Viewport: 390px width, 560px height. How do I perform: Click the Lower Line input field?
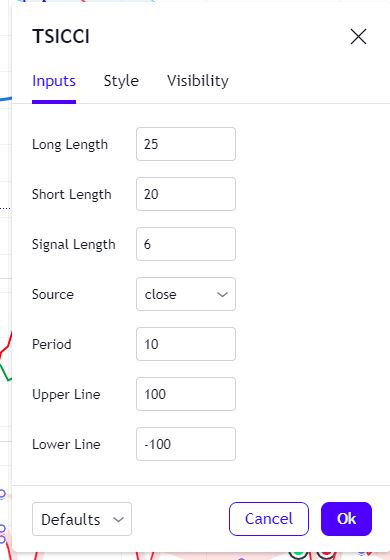pos(186,444)
